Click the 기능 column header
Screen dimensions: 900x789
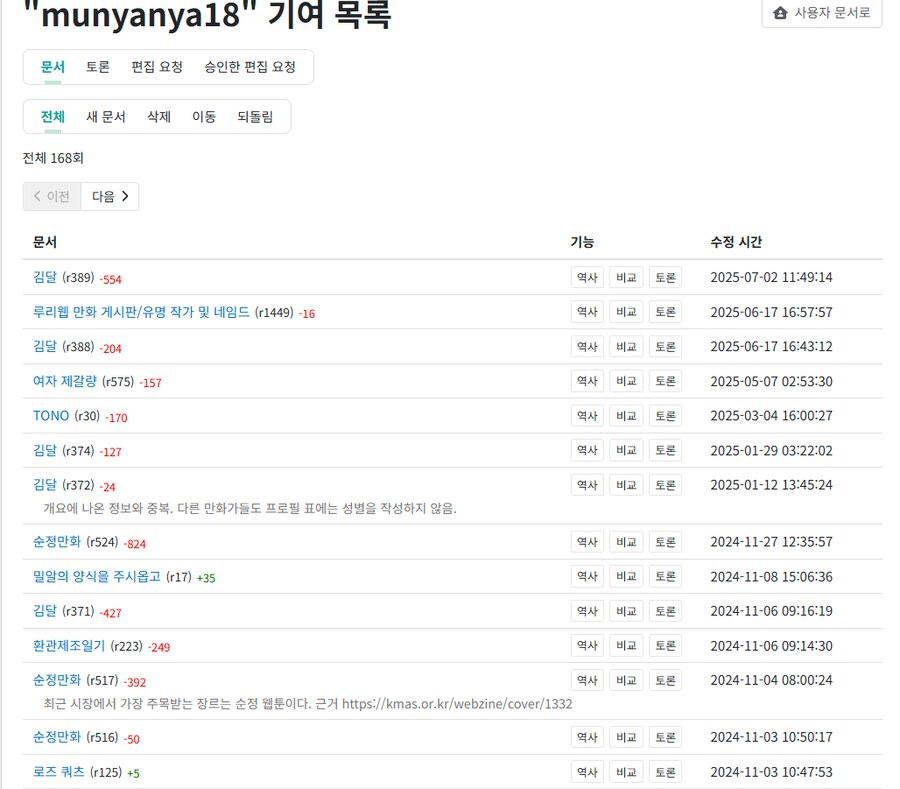[x=582, y=242]
